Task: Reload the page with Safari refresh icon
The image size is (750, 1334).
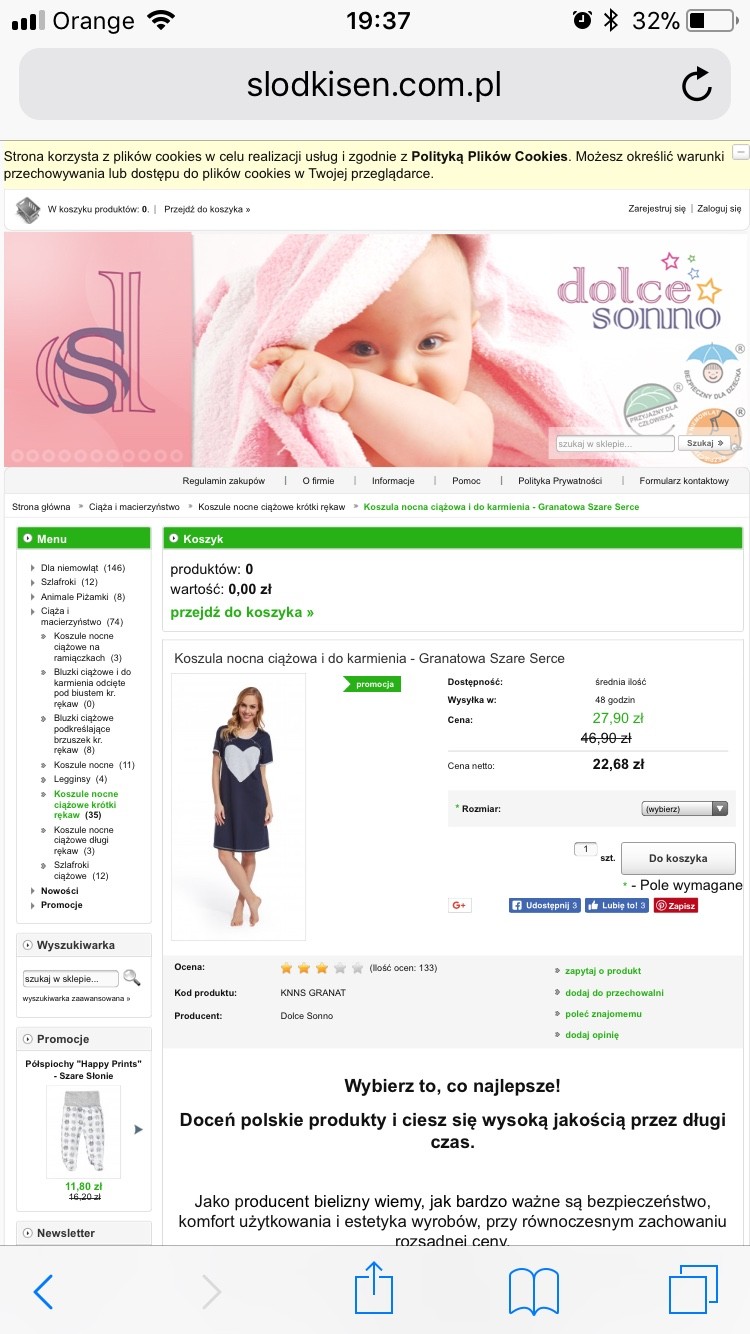Action: coord(697,85)
